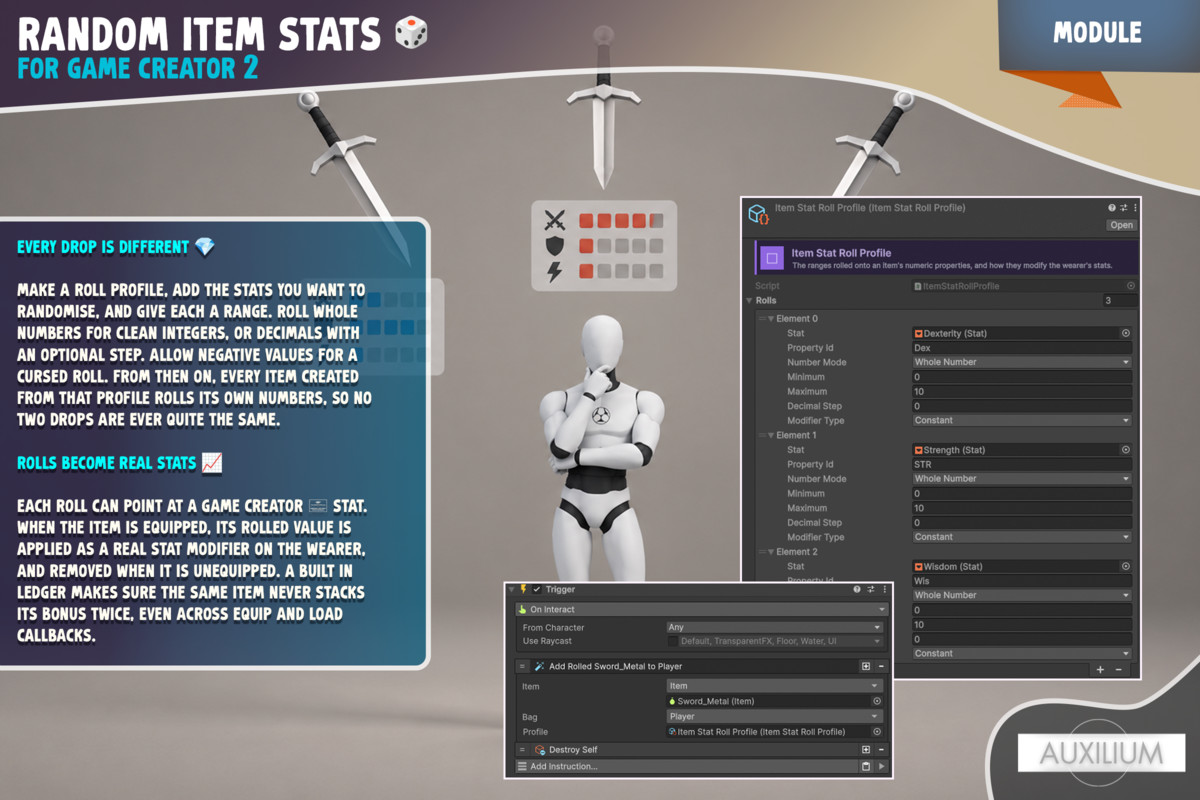
Task: Open help for Item Stat Roll Profile inspector
Action: pos(1112,208)
